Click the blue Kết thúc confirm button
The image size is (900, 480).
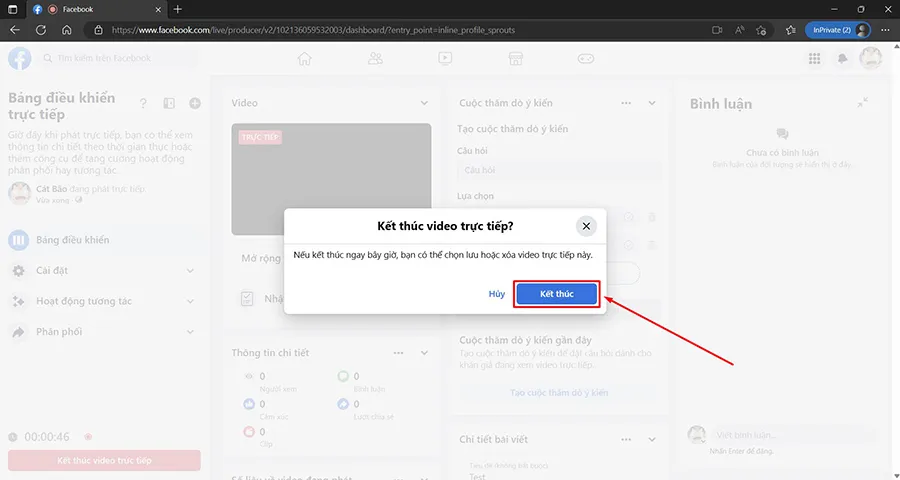pos(556,294)
